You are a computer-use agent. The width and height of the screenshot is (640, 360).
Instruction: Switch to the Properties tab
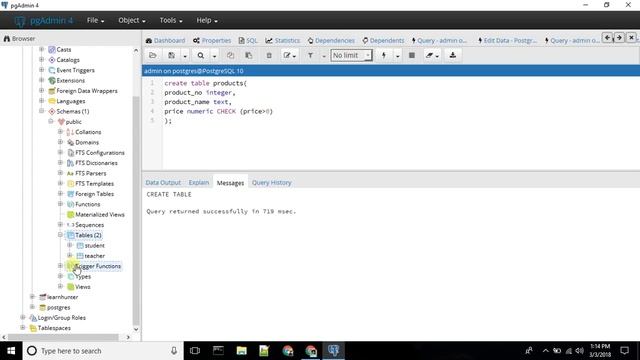[x=212, y=40]
